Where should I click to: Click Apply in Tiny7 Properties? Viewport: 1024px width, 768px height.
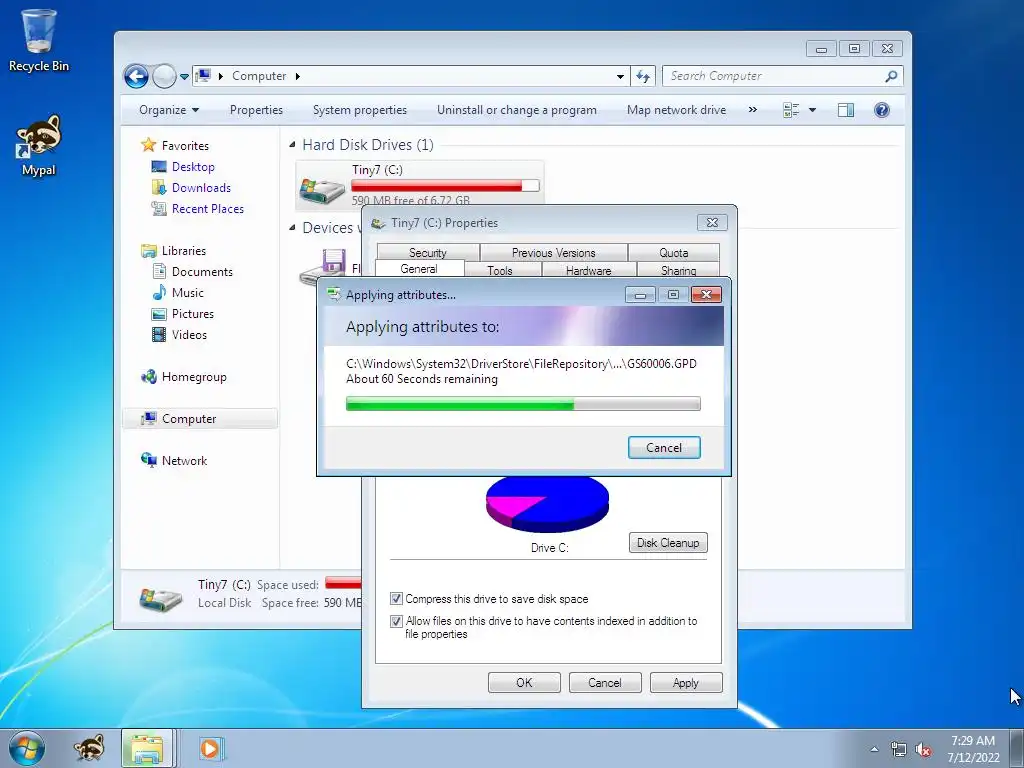point(686,682)
